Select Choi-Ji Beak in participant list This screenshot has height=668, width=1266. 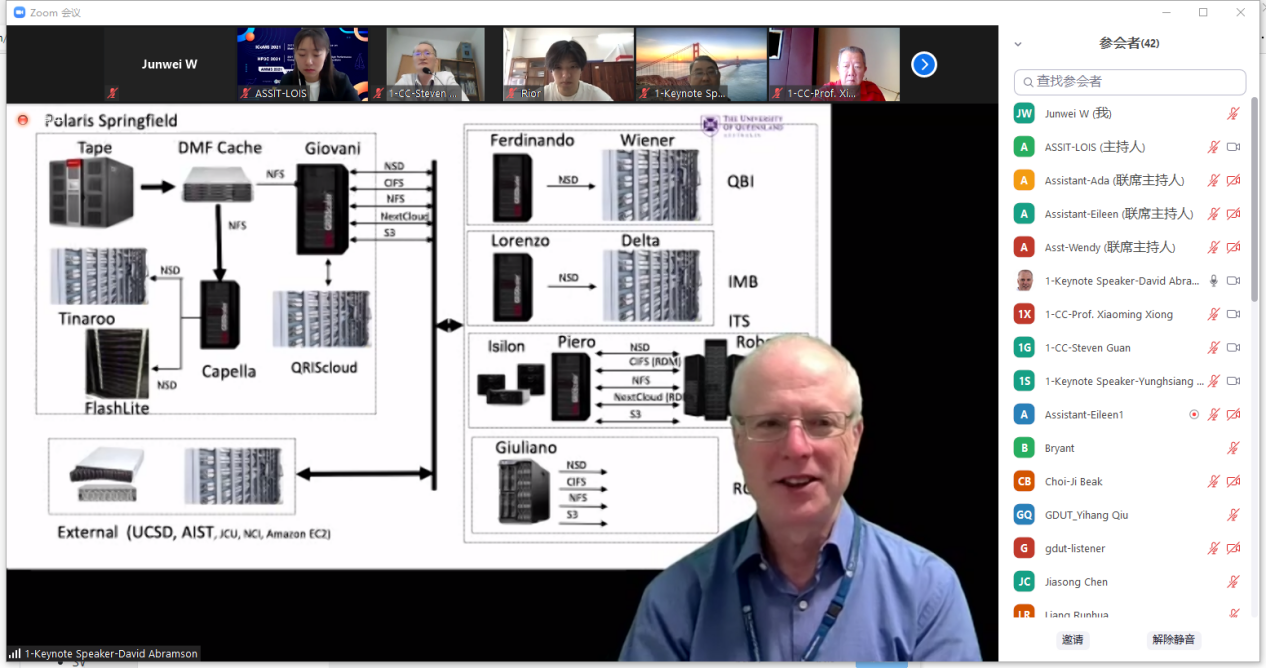coord(1074,481)
